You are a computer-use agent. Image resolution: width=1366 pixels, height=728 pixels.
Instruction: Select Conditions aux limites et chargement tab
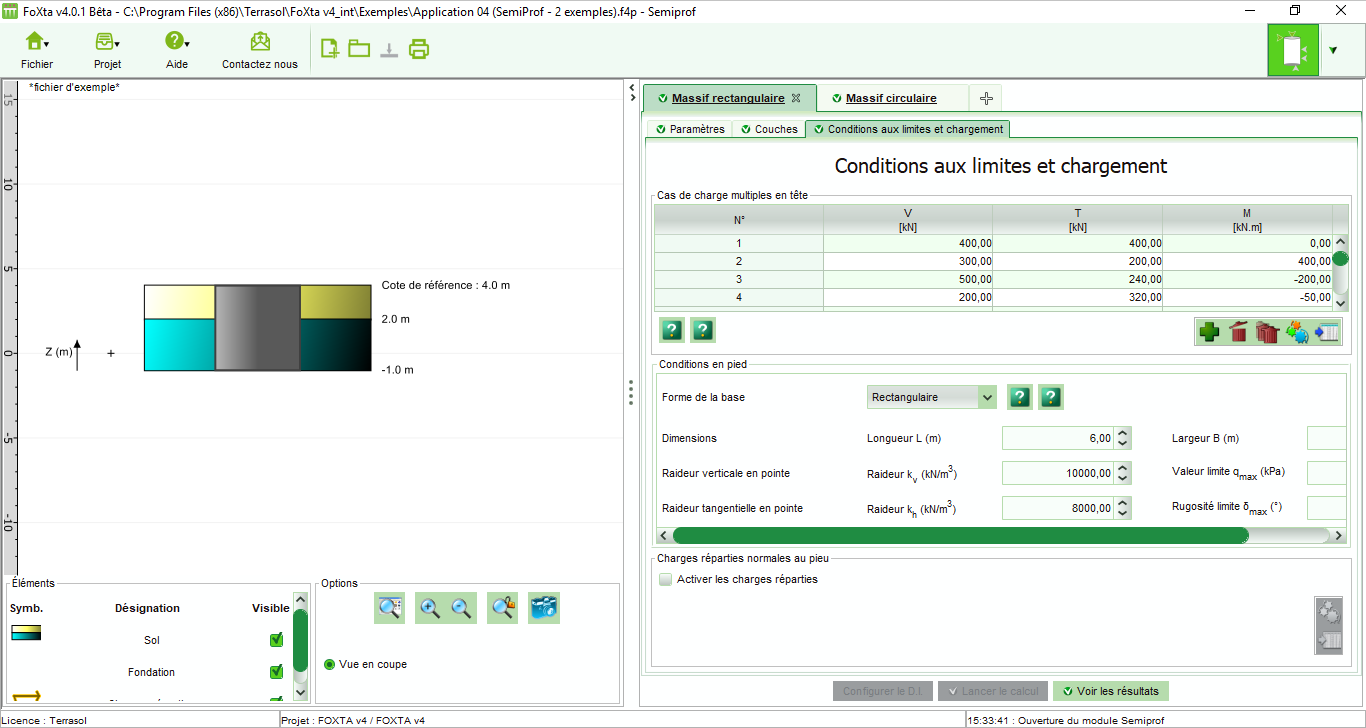(908, 129)
